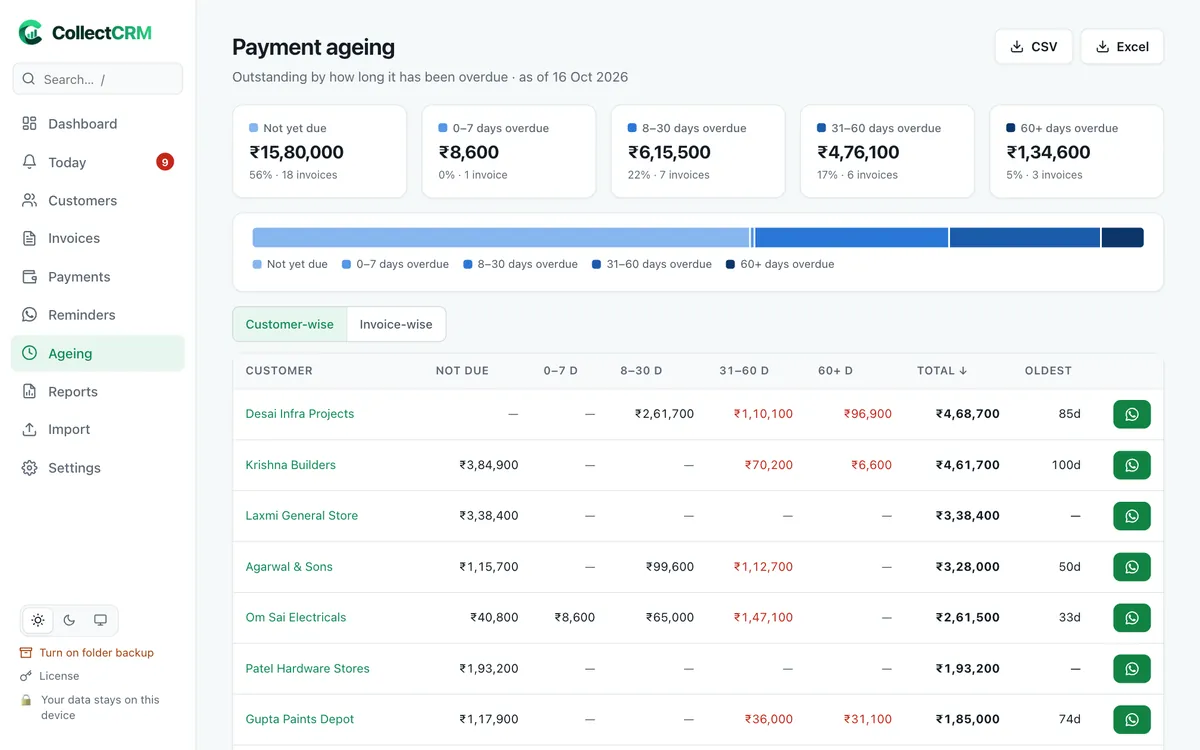The image size is (1200, 750).
Task: Go to Customers page
Action: (98, 200)
